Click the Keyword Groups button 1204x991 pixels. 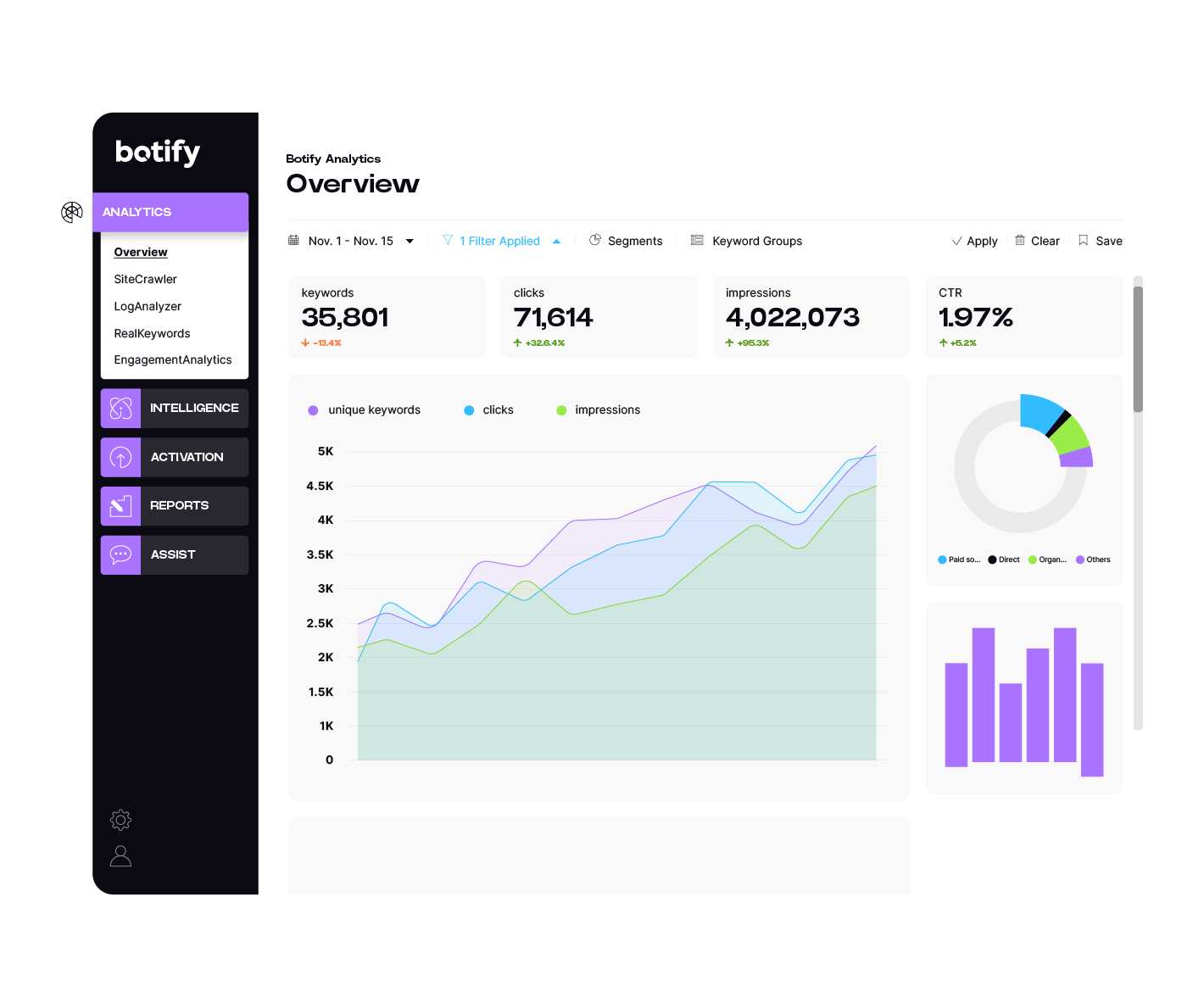click(747, 241)
